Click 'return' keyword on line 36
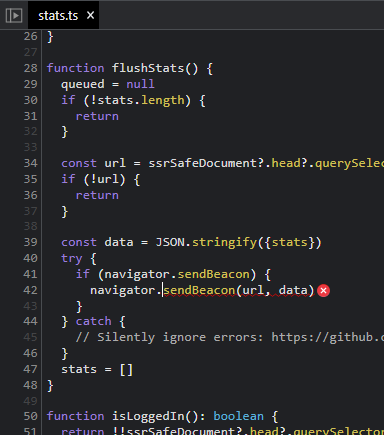Image resolution: width=384 pixels, height=435 pixels. (97, 195)
